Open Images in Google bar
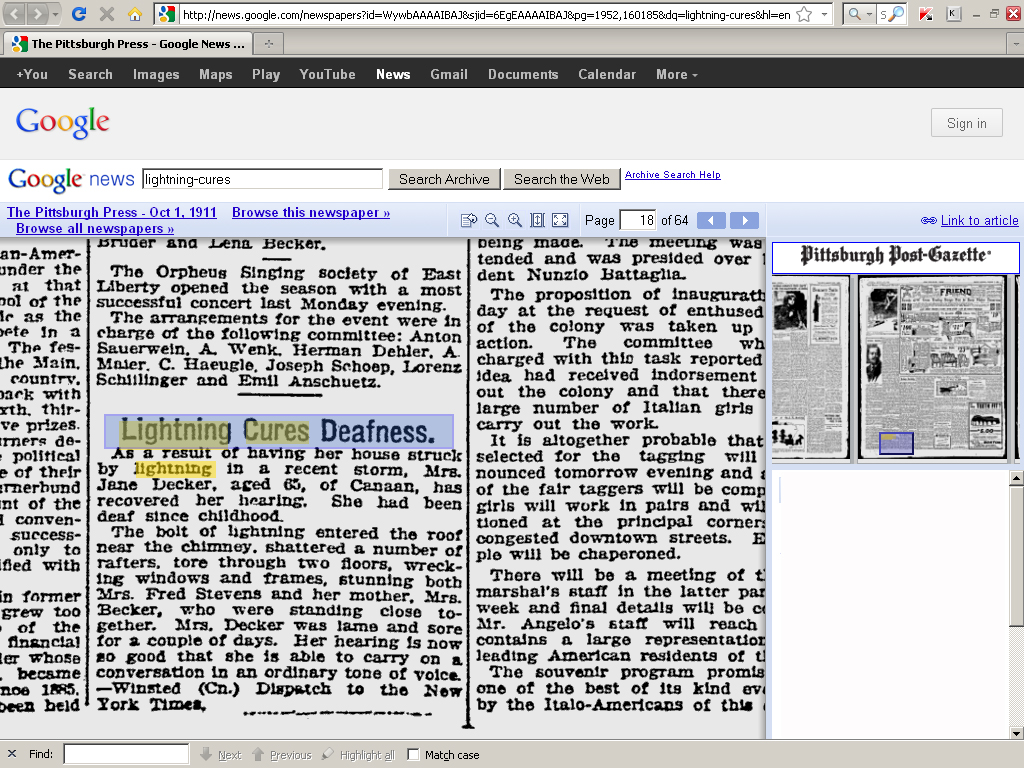The height and width of the screenshot is (768, 1024). [156, 74]
